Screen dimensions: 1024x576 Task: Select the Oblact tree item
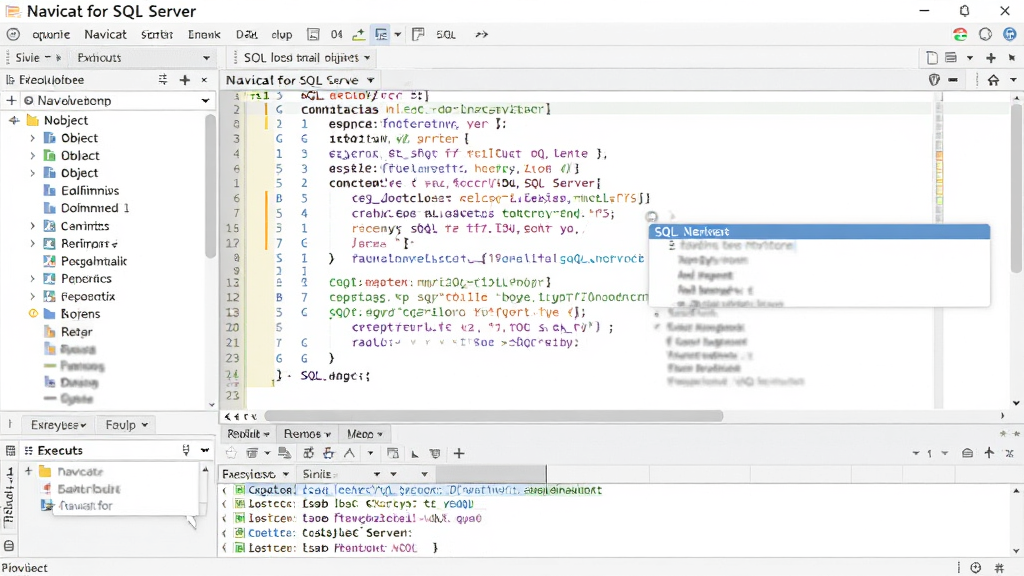click(x=80, y=155)
